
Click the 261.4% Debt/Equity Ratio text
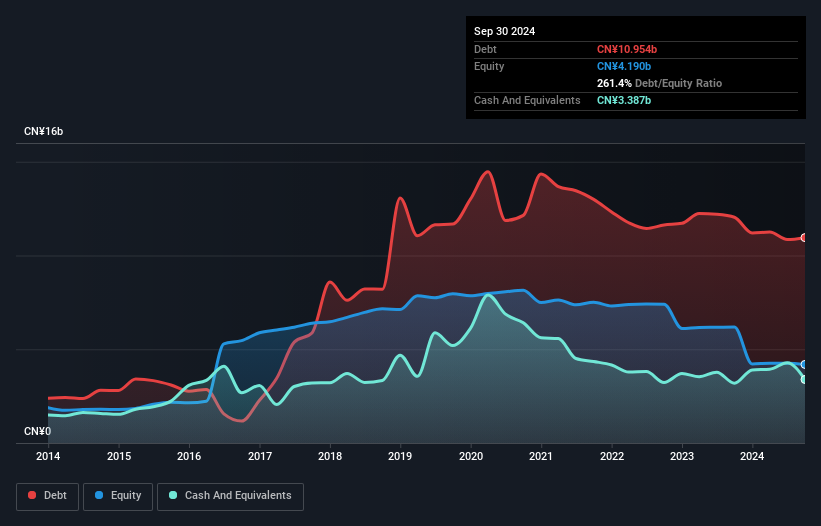point(659,83)
